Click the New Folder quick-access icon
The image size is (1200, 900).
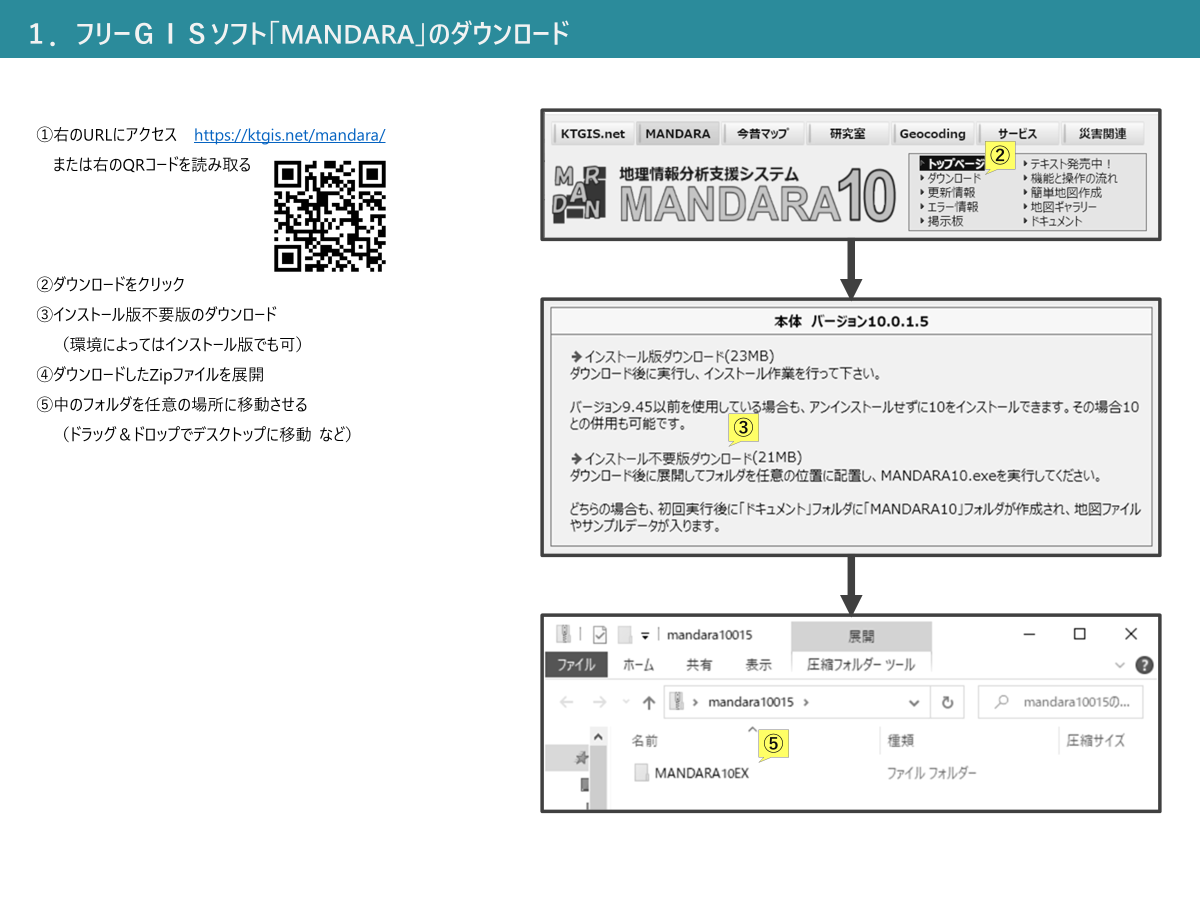(x=624, y=635)
